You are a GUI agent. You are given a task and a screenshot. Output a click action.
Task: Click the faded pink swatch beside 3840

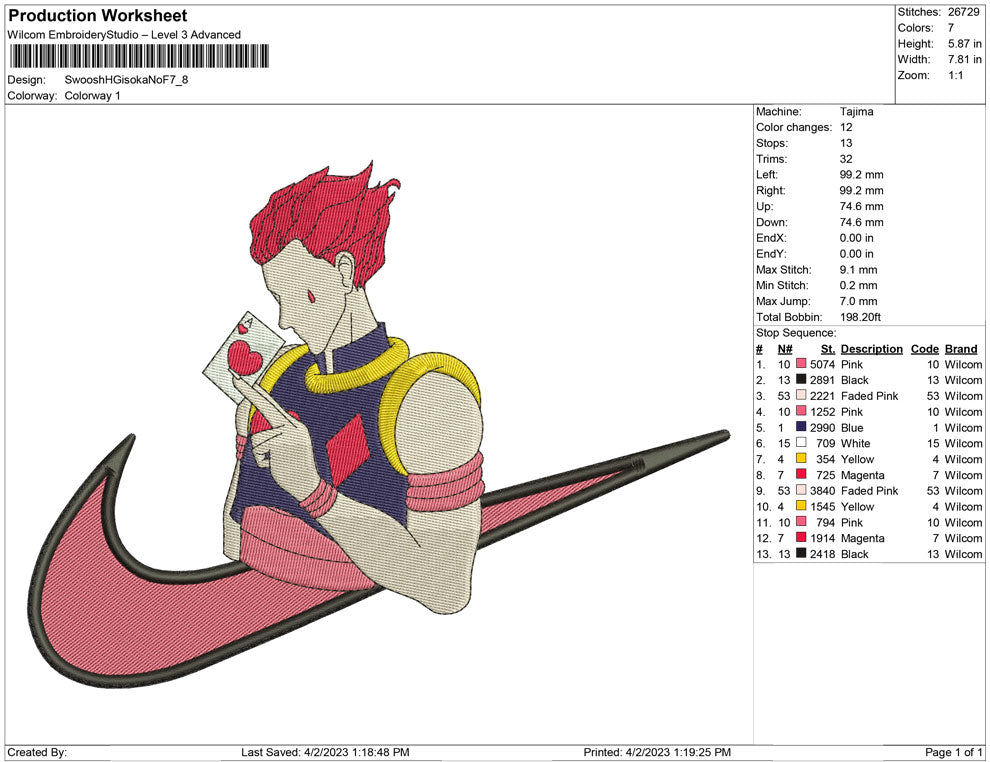(801, 490)
